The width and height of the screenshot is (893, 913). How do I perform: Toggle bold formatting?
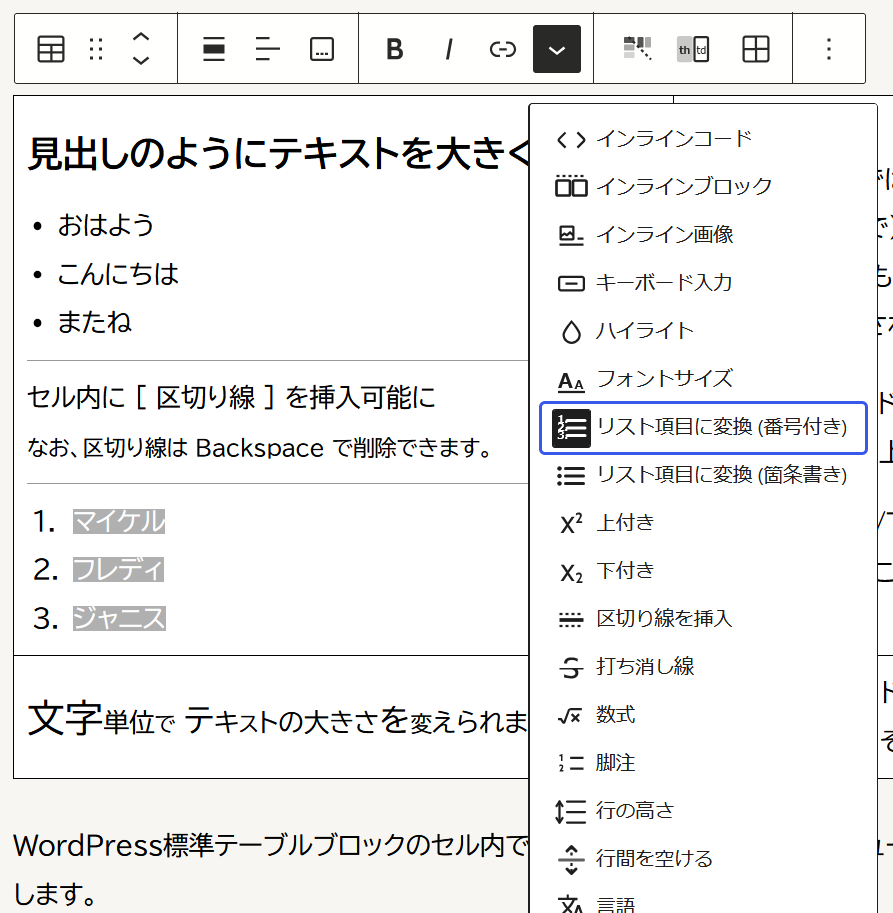(395, 49)
